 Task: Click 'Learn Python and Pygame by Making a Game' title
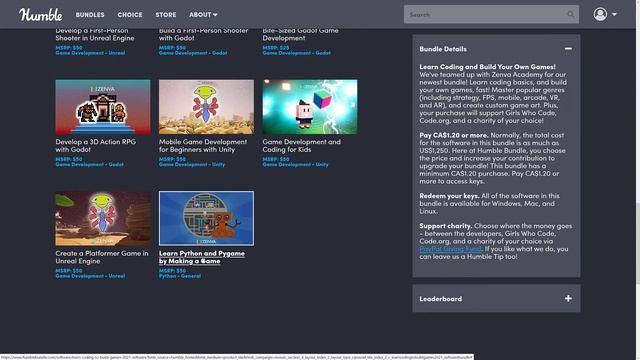[202, 257]
